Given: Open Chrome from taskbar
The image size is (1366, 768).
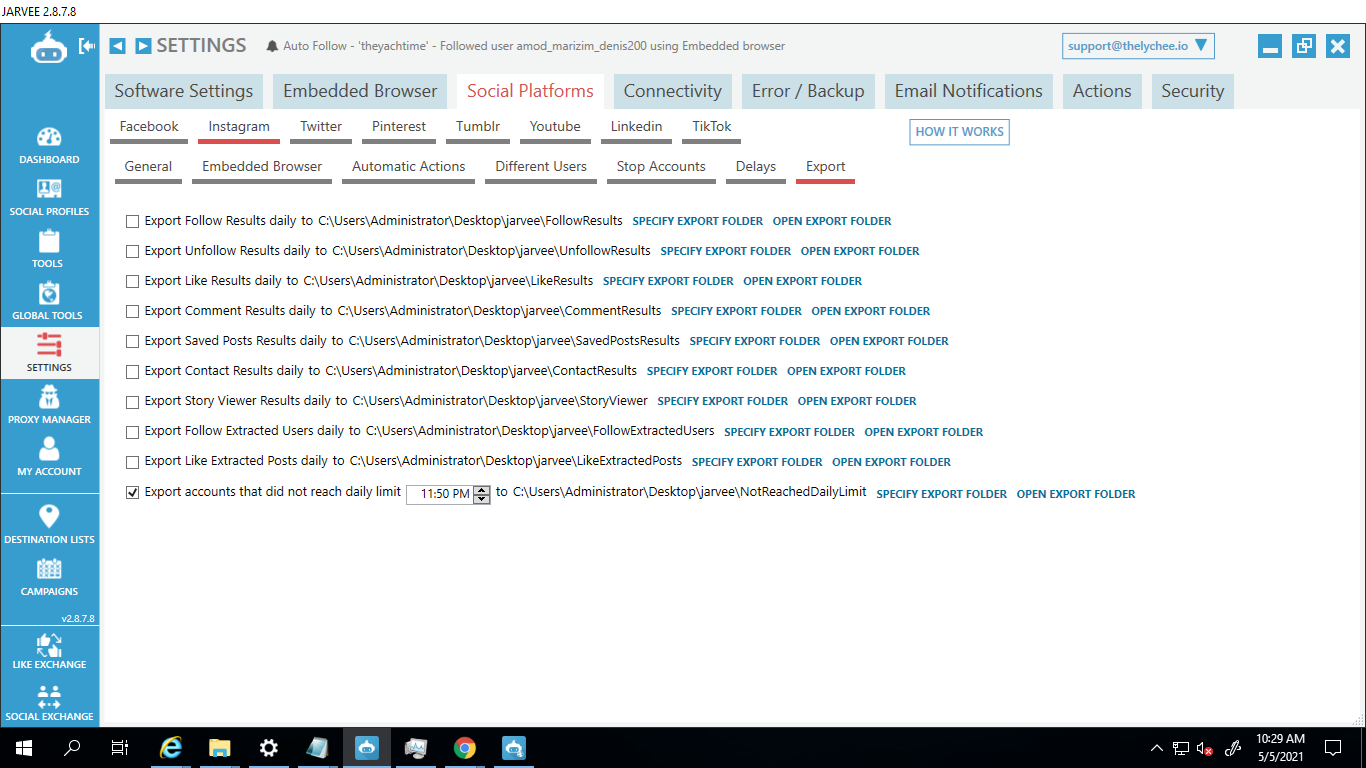Looking at the screenshot, I should [x=464, y=747].
